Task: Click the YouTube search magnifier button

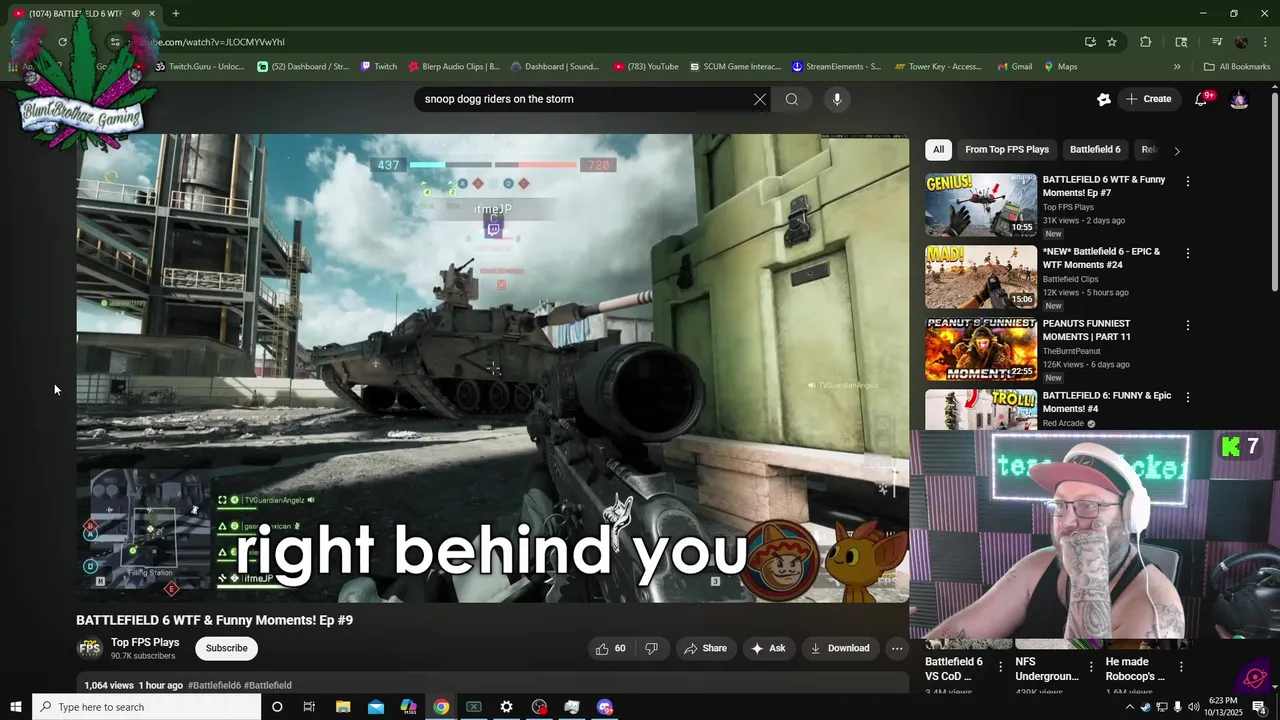Action: 792,99
